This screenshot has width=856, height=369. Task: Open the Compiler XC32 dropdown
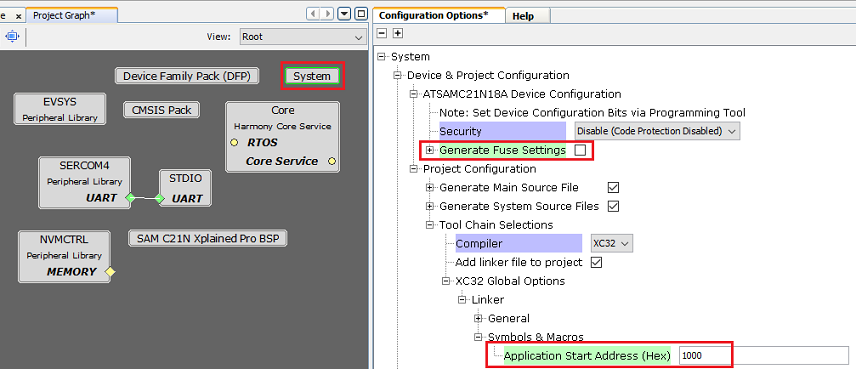612,243
